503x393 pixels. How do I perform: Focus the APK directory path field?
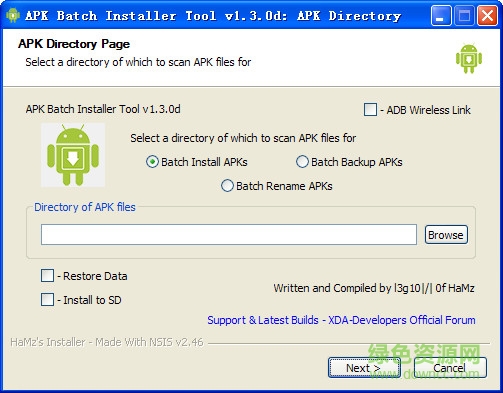coord(229,235)
